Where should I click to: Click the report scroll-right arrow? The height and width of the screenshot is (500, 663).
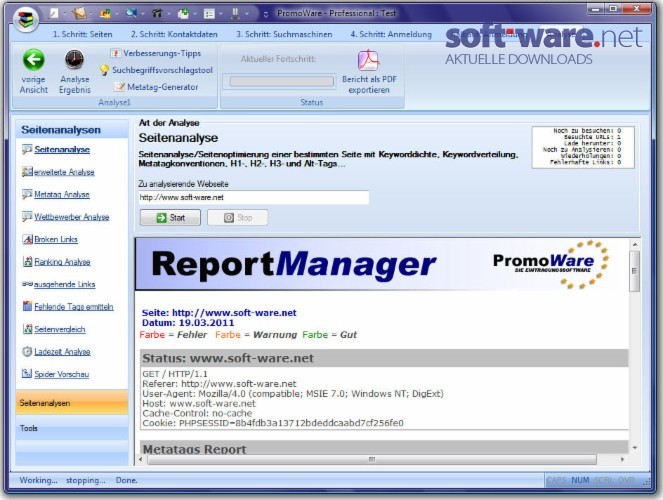click(x=622, y=459)
